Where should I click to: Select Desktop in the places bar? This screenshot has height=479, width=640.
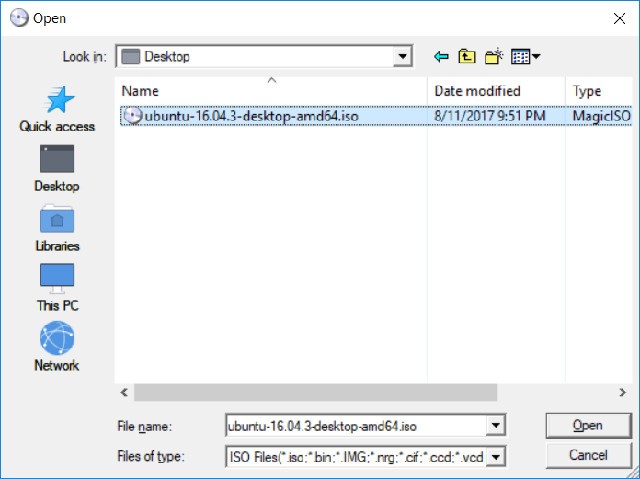pos(57,168)
